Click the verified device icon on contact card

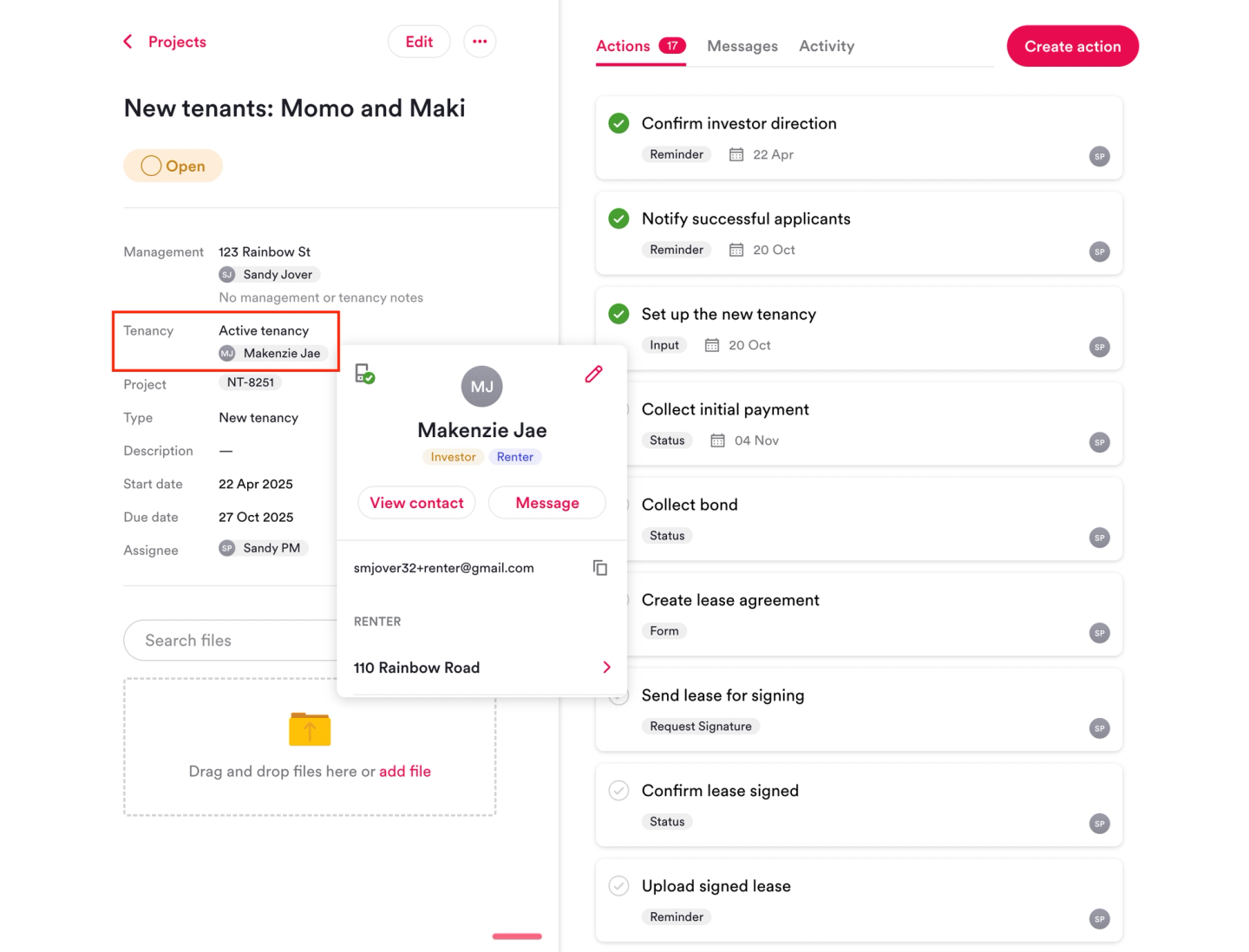click(364, 375)
